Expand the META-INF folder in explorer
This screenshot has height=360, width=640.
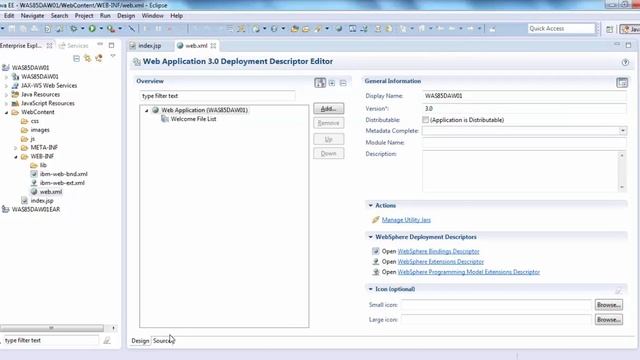click(16, 148)
